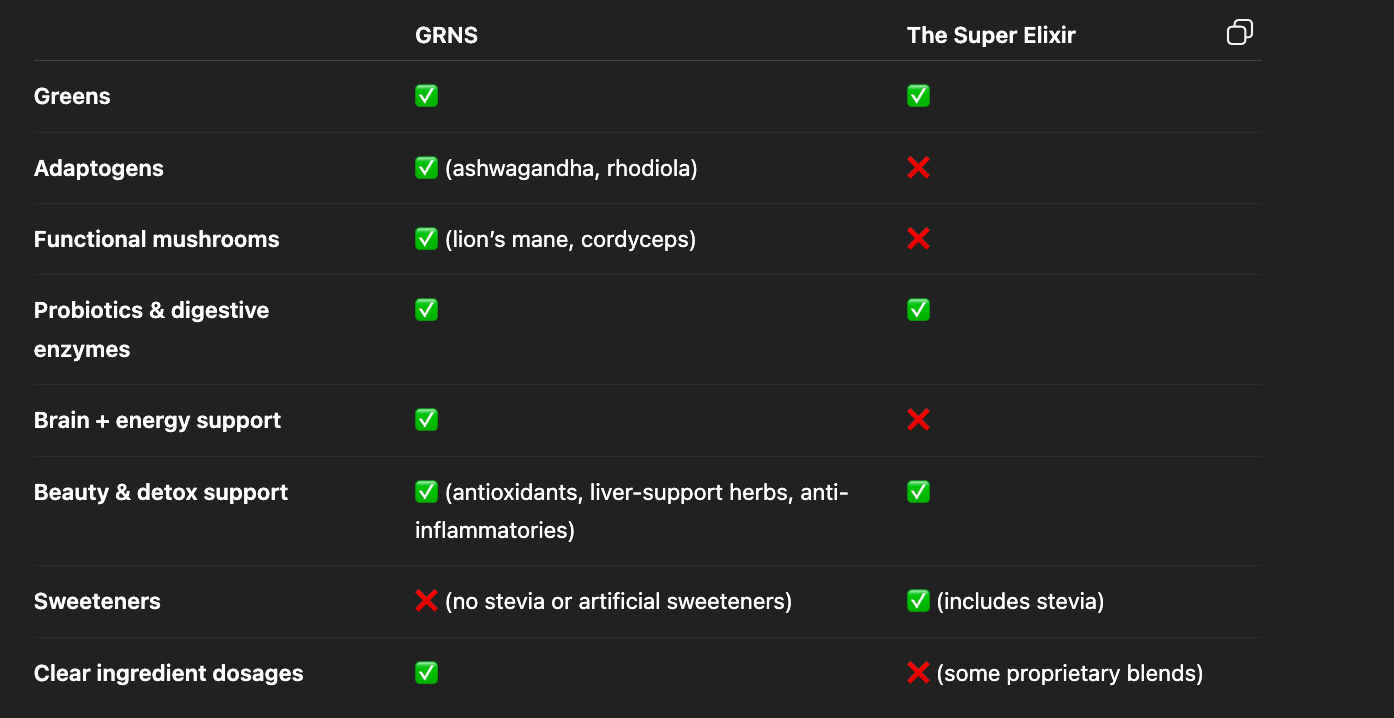Click The Super Elixir checkmark for Probiotics
This screenshot has height=718, width=1394.
click(x=918, y=310)
